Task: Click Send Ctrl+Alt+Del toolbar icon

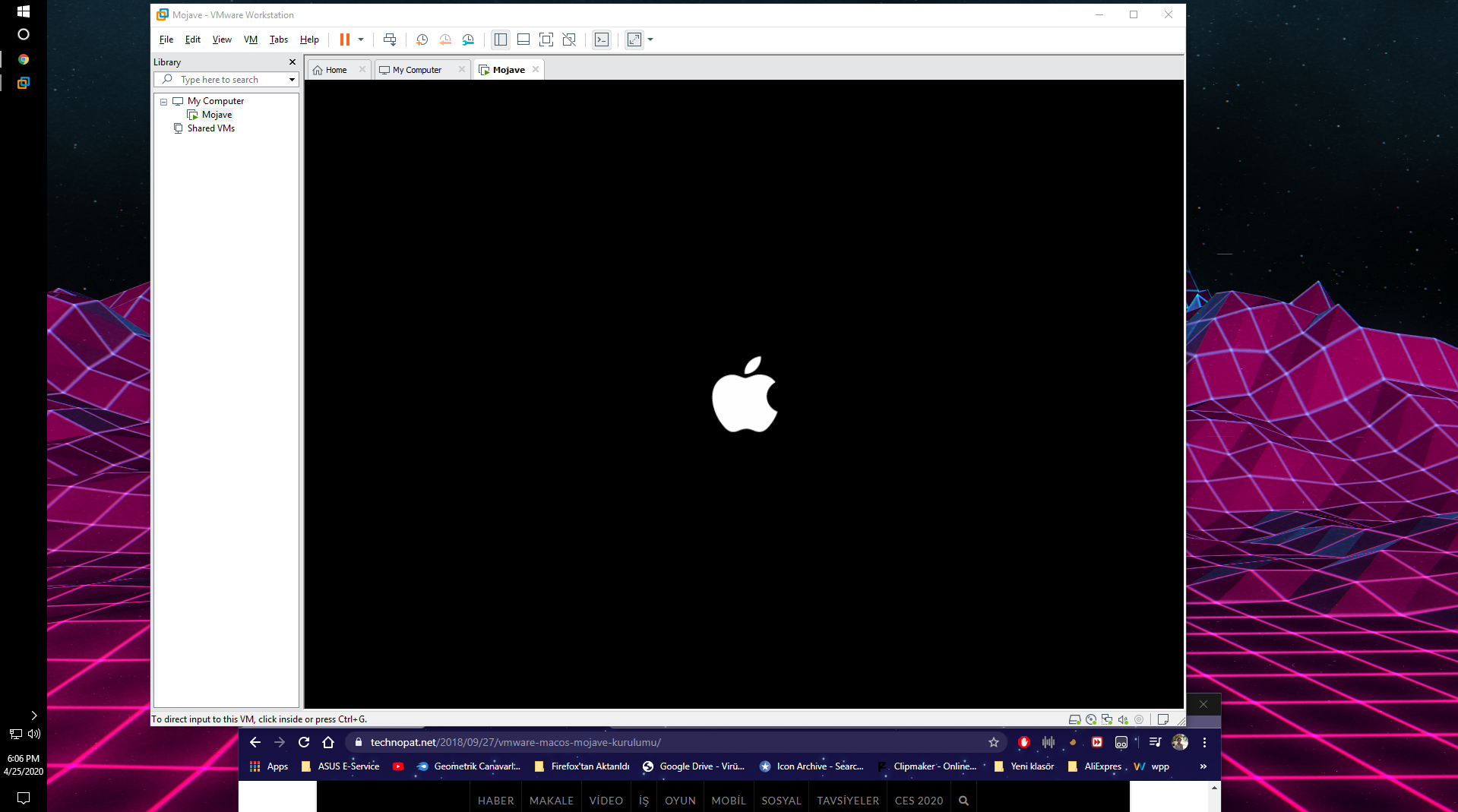Action: (390, 39)
